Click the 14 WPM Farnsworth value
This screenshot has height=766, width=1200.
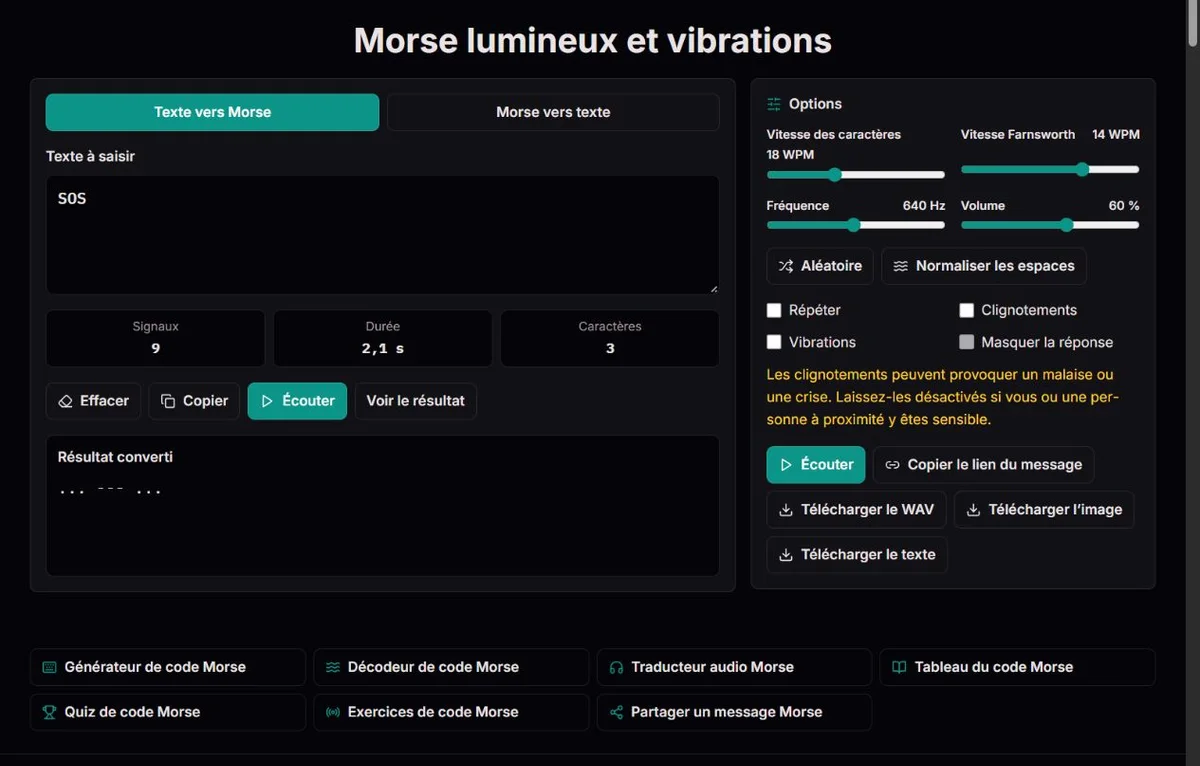1116,134
